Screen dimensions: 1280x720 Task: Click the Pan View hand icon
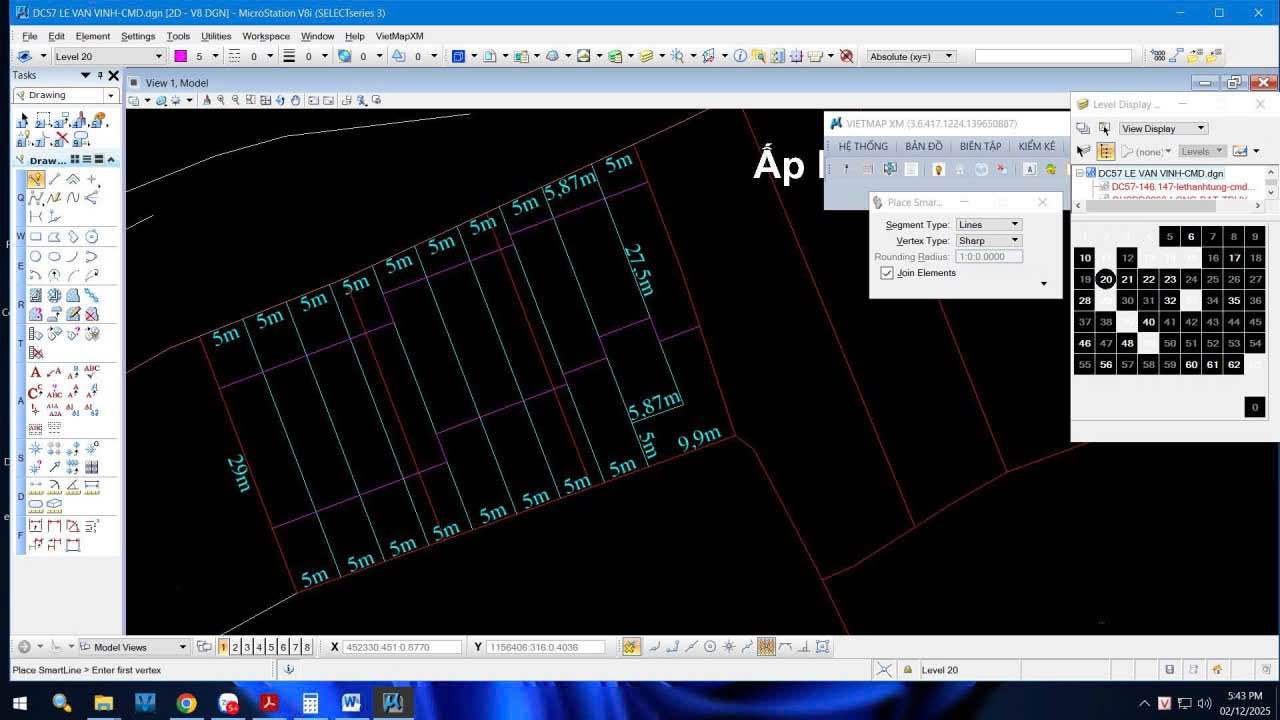tap(296, 100)
